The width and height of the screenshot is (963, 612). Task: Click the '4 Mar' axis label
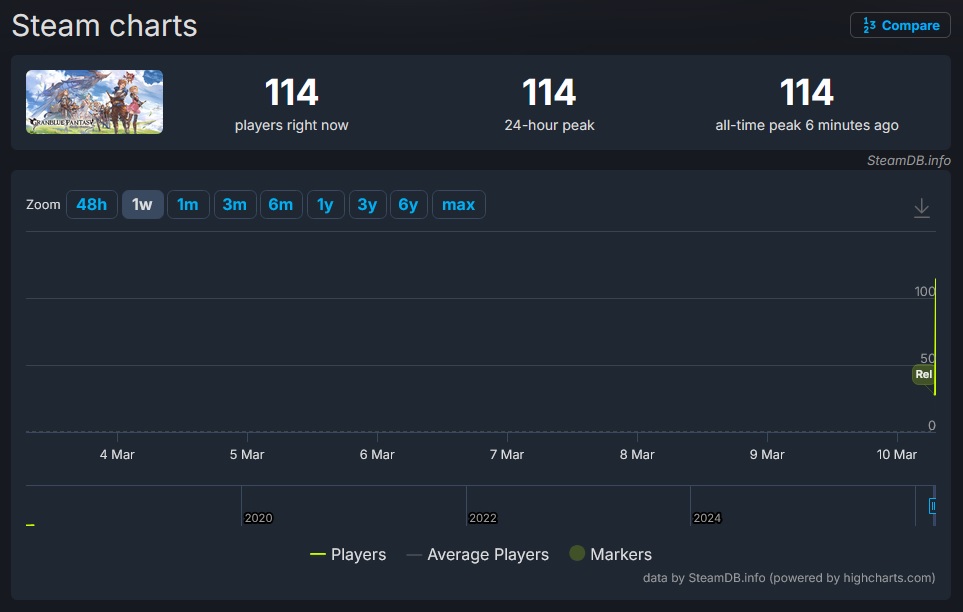coord(117,455)
